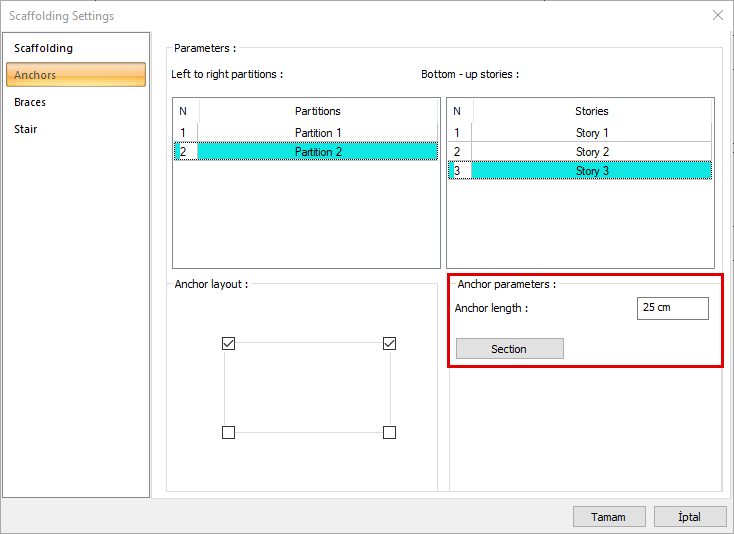Click the Partitions column header
The image size is (734, 534).
pyautogui.click(x=317, y=111)
